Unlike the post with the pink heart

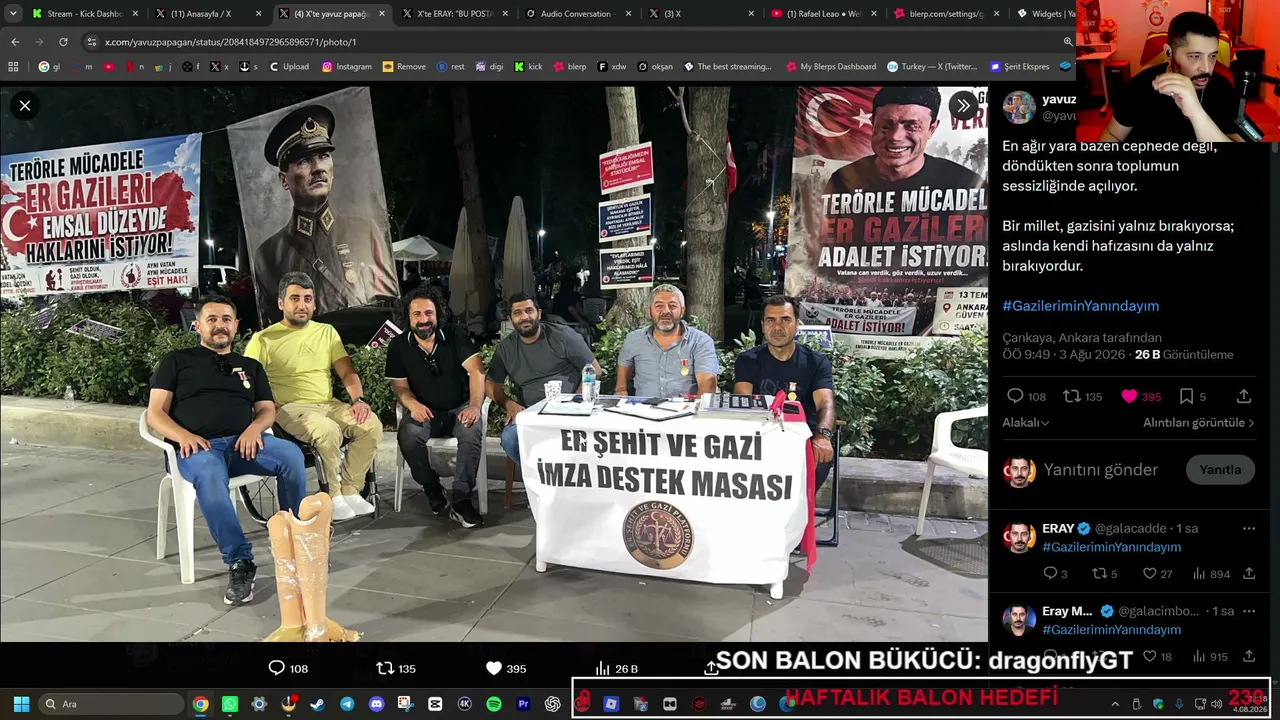tap(1129, 396)
